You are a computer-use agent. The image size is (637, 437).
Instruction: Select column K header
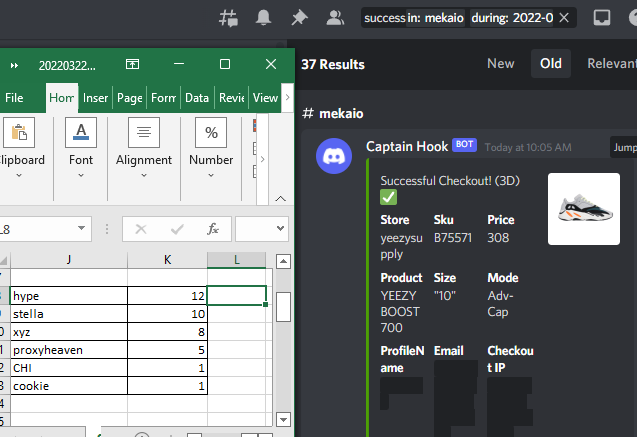pos(167,260)
